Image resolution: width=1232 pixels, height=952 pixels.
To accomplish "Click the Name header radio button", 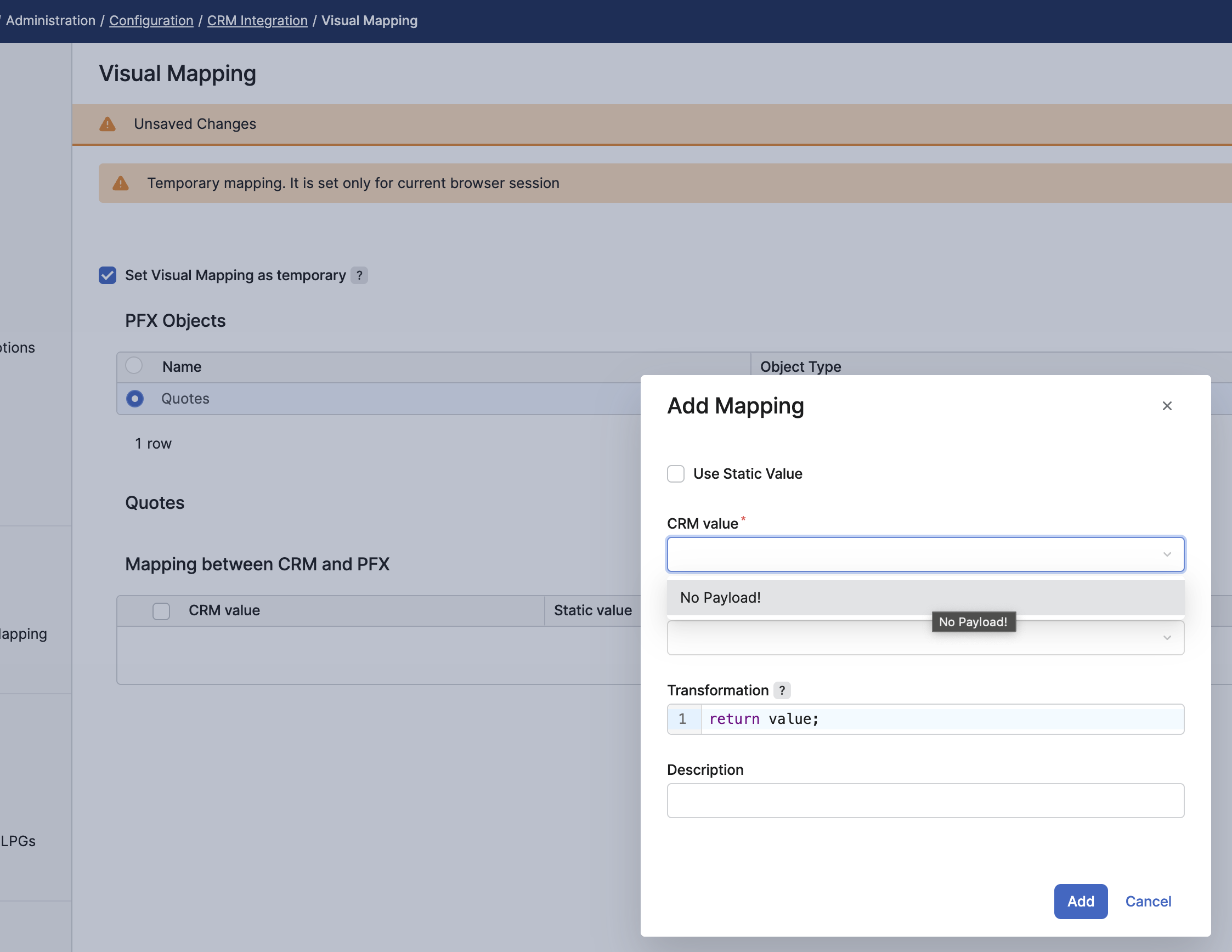I will (134, 366).
